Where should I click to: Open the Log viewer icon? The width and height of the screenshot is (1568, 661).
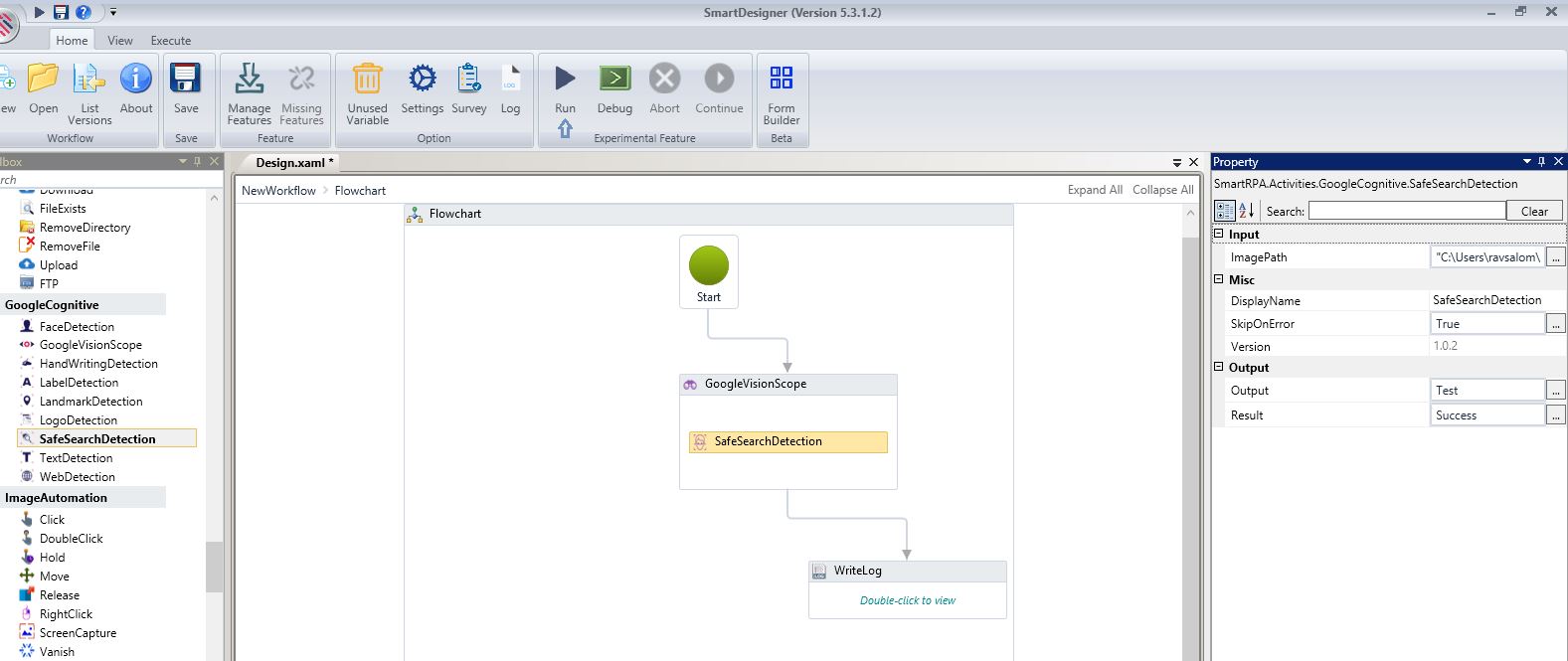coord(510,80)
